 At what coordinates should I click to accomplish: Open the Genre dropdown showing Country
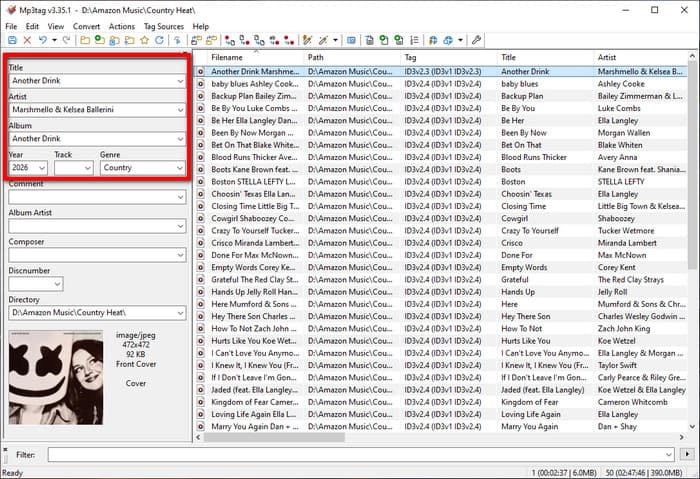click(x=180, y=168)
